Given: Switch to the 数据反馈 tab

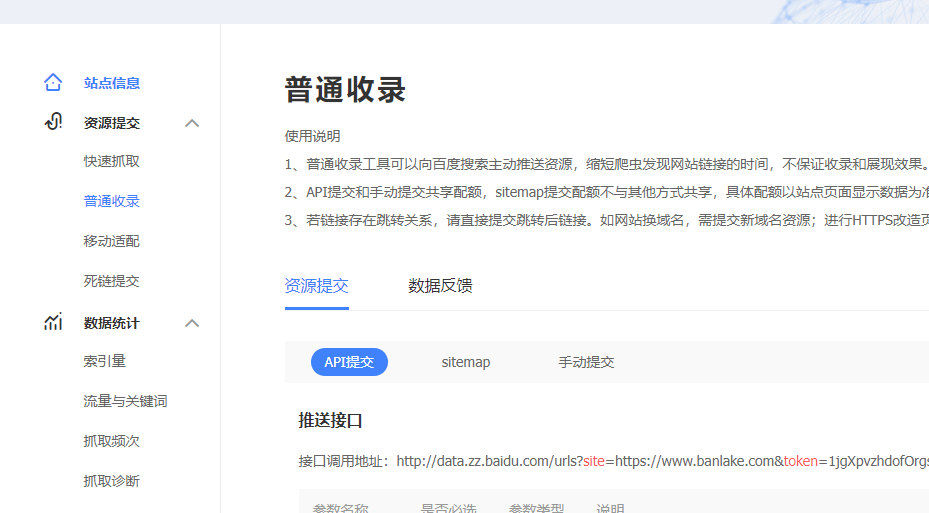Looking at the screenshot, I should click(440, 286).
